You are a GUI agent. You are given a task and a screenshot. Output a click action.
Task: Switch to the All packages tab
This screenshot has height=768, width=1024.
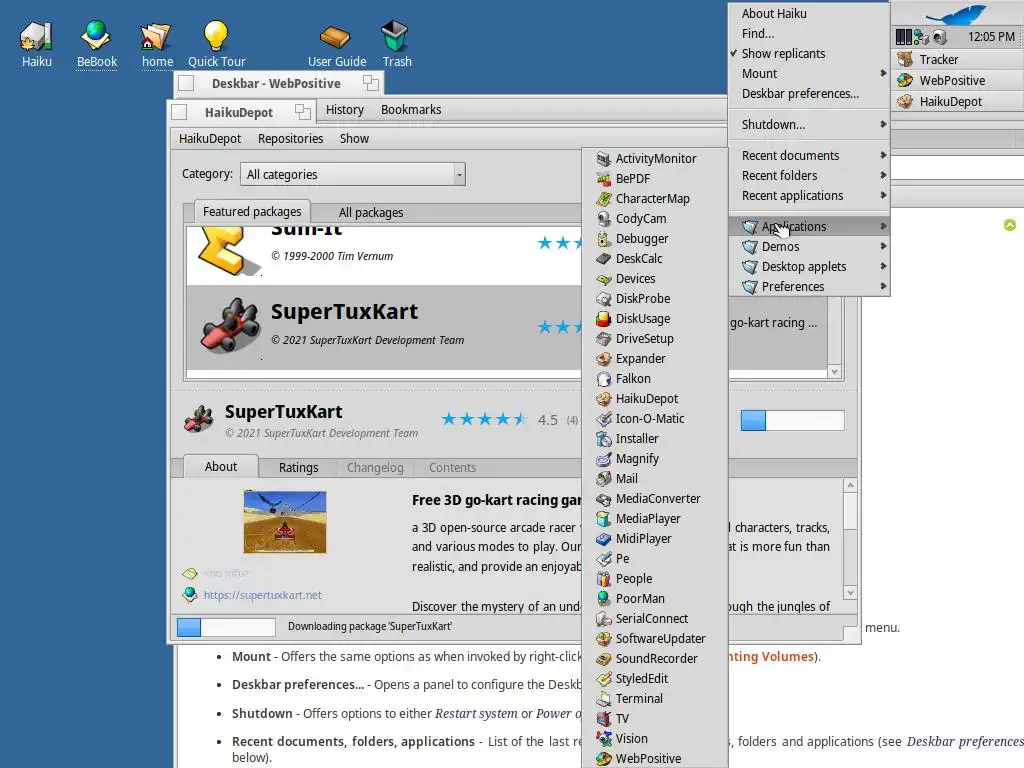(371, 212)
